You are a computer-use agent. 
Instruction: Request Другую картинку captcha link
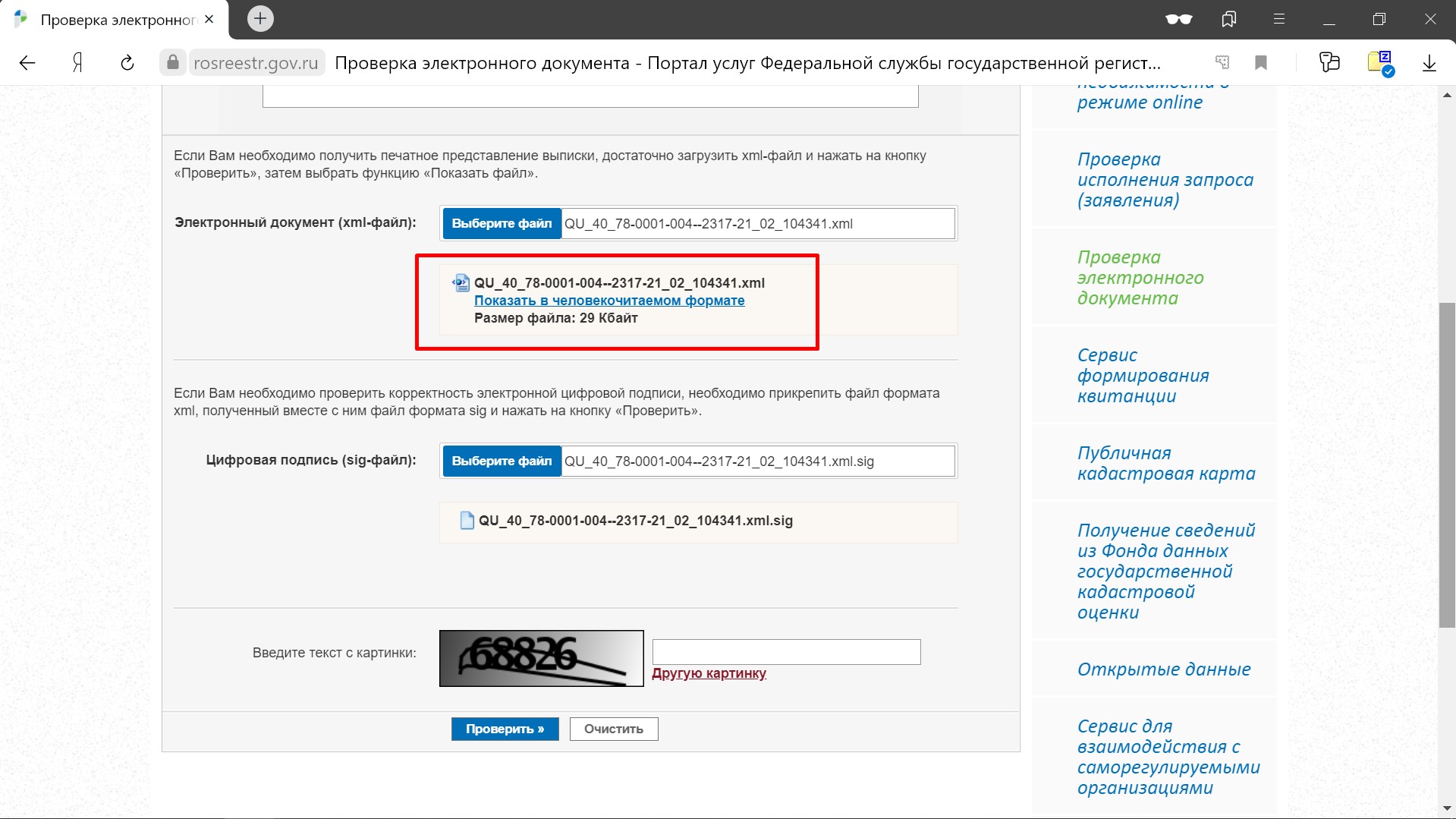click(709, 673)
